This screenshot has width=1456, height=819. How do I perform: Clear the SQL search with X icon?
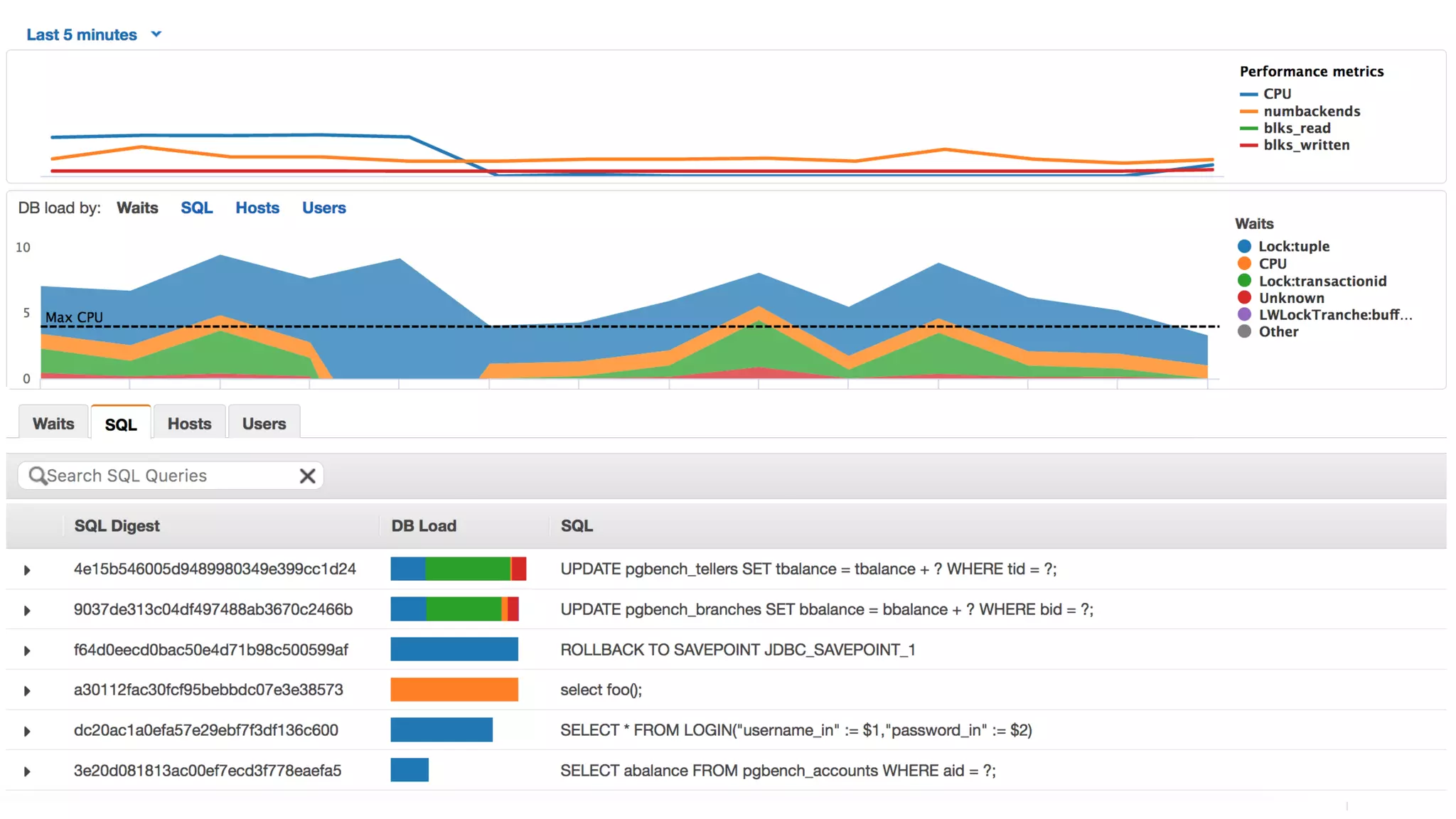(307, 476)
